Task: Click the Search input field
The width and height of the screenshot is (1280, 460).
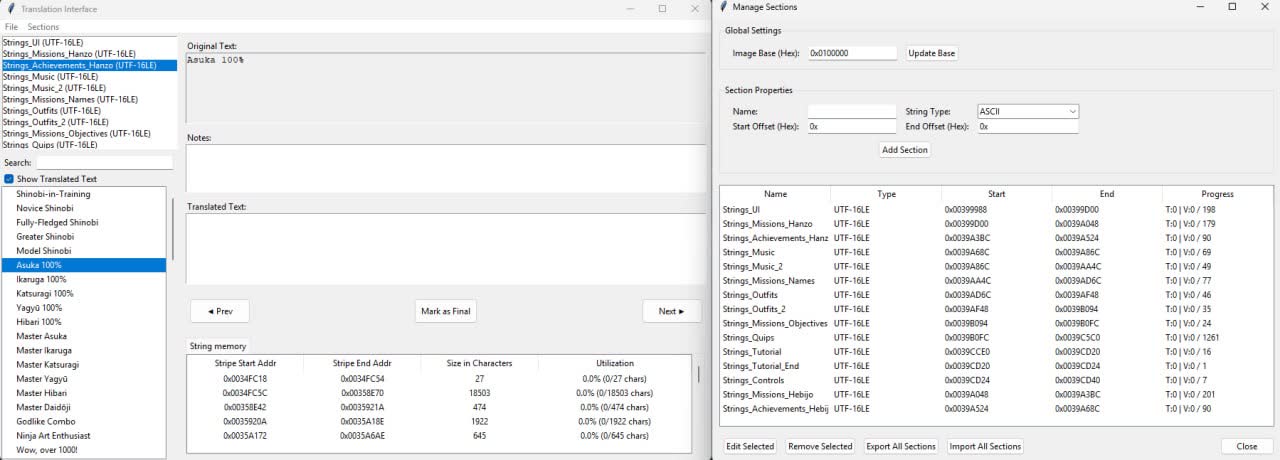Action: (104, 162)
